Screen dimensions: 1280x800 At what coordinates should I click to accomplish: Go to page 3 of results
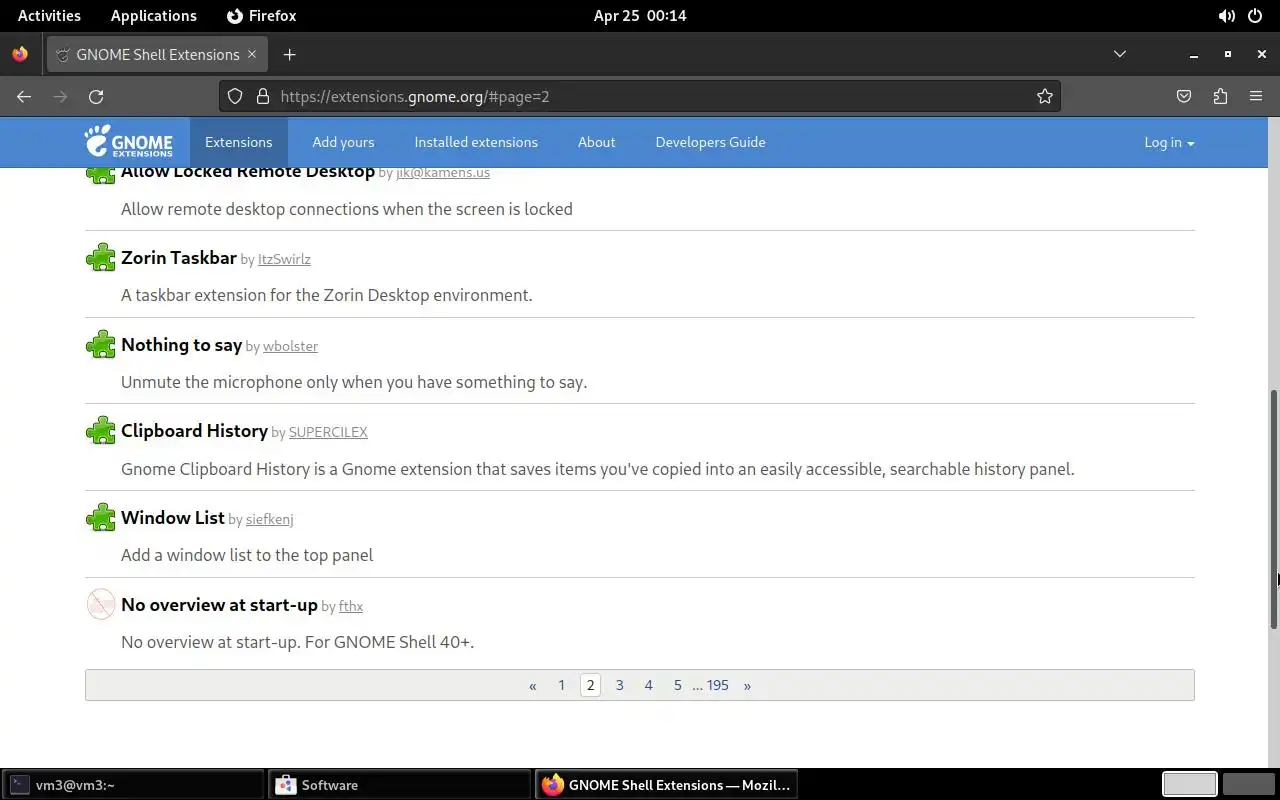coord(619,685)
